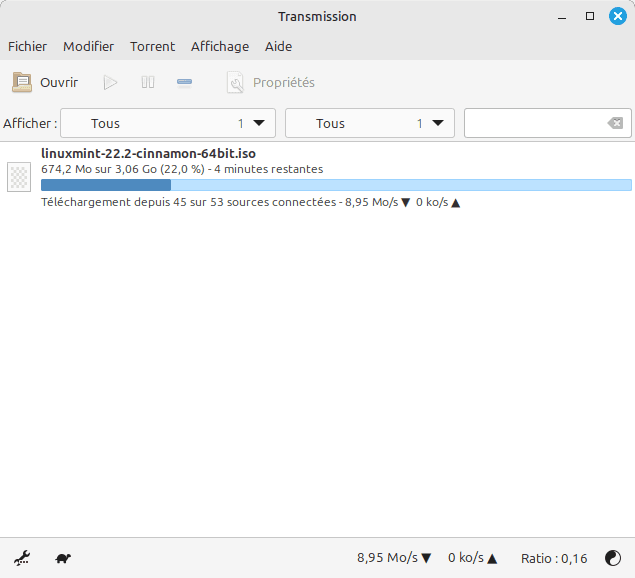635x578 pixels.
Task: Open the wrench options icon in status bar
Action: point(22,558)
